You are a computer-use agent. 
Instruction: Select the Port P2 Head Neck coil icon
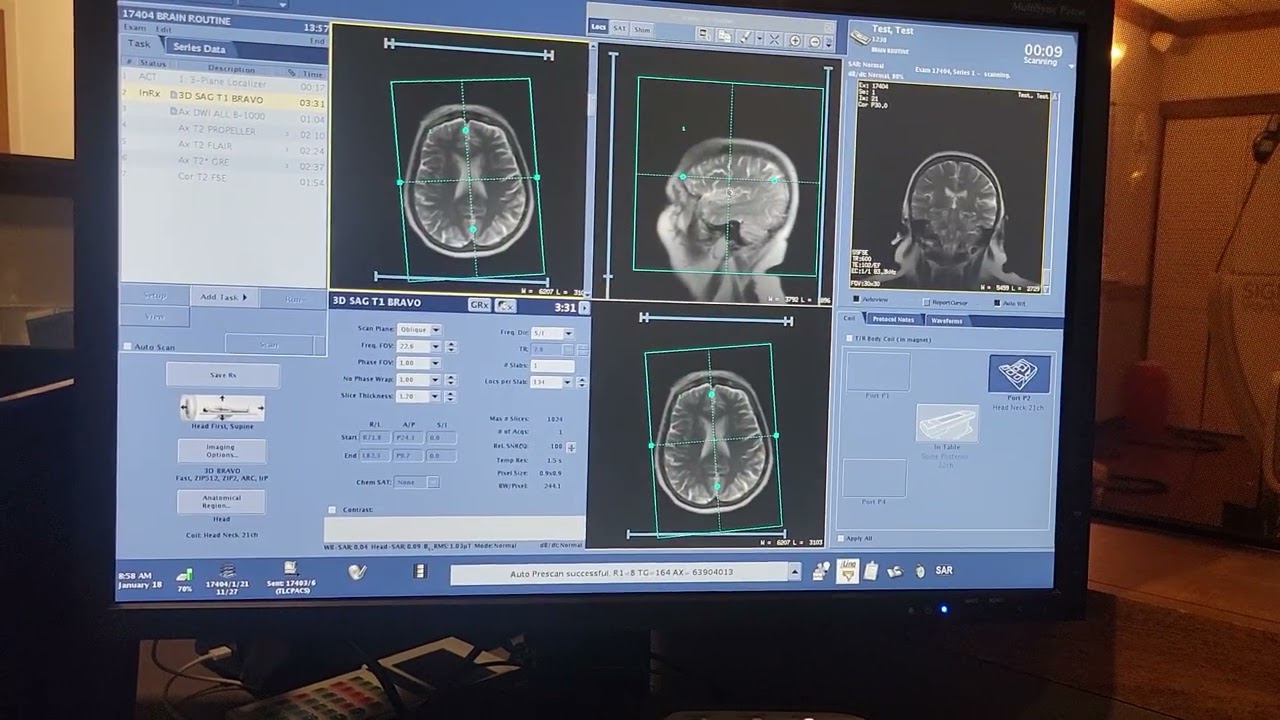[1020, 373]
